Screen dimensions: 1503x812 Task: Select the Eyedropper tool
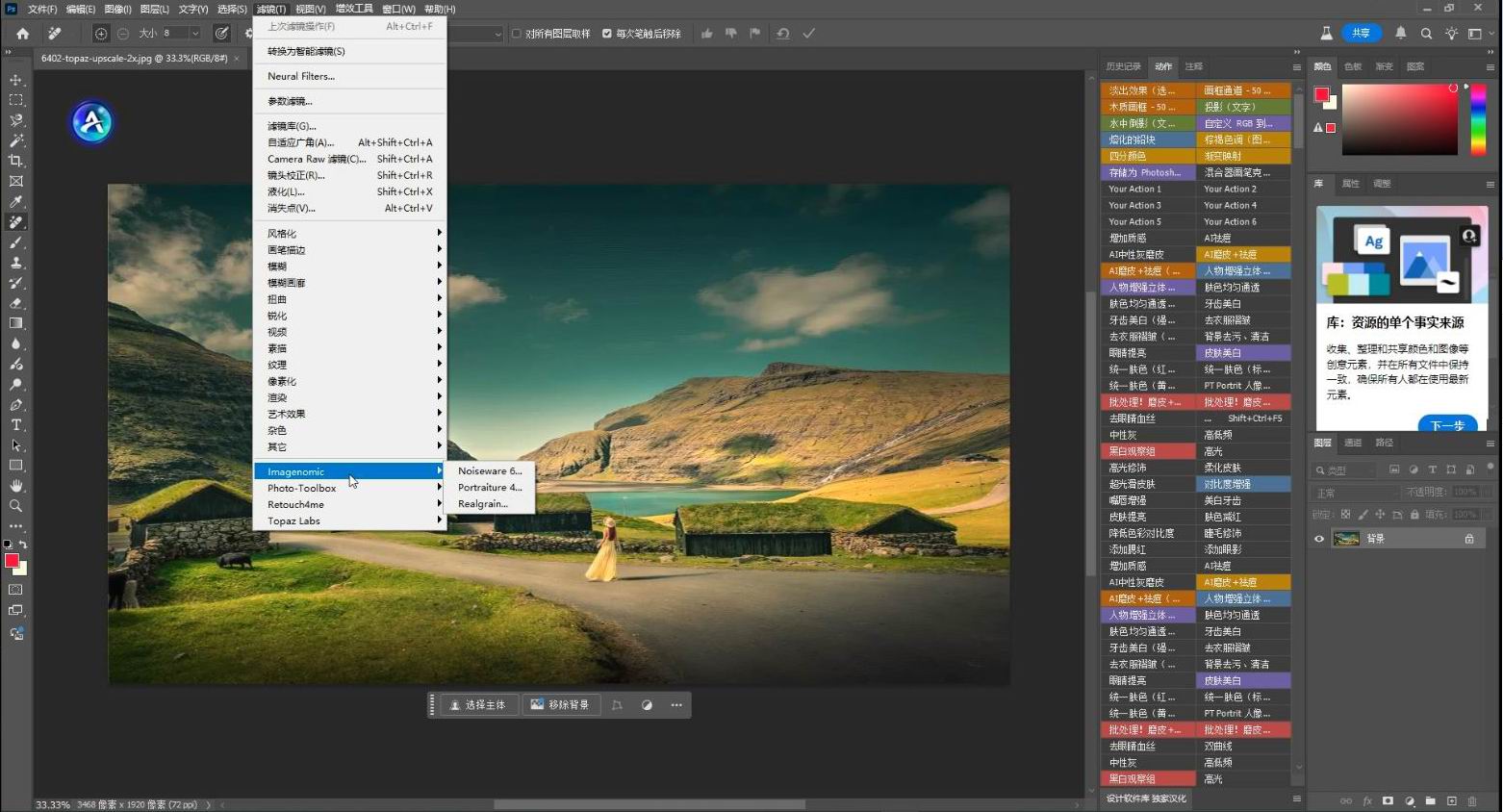16,201
